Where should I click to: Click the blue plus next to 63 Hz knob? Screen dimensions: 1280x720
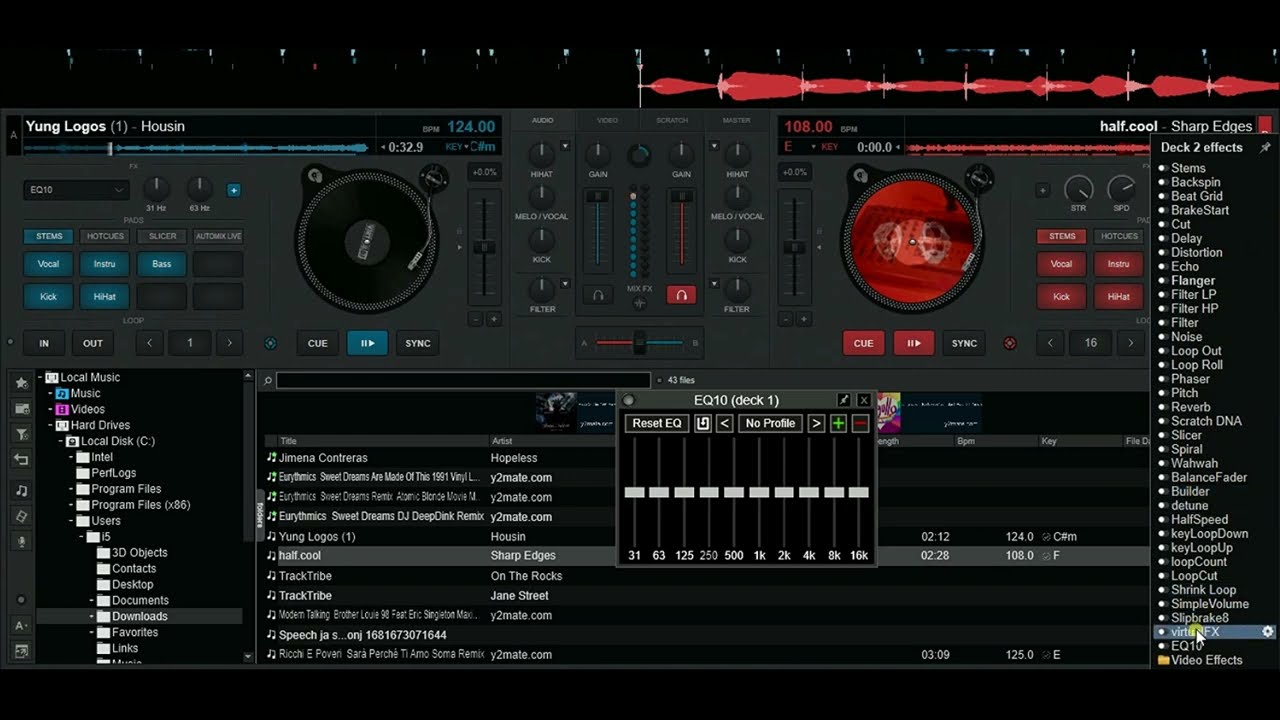tap(233, 190)
